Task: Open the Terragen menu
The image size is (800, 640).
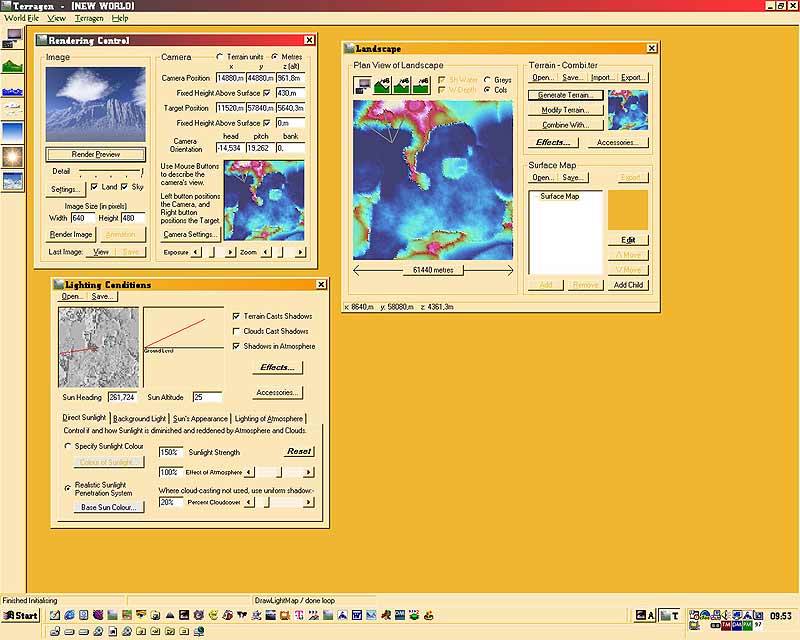Action: 89,18
